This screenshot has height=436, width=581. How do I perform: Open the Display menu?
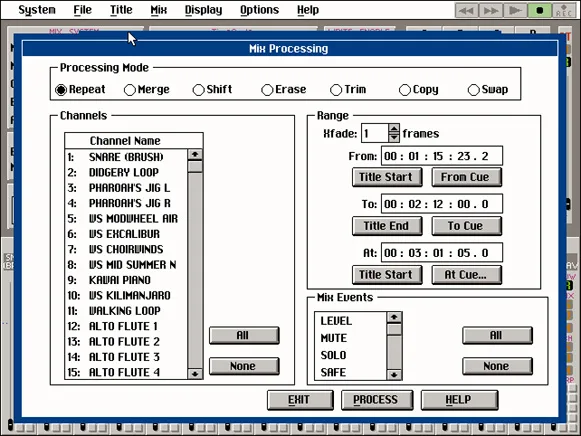pos(203,10)
